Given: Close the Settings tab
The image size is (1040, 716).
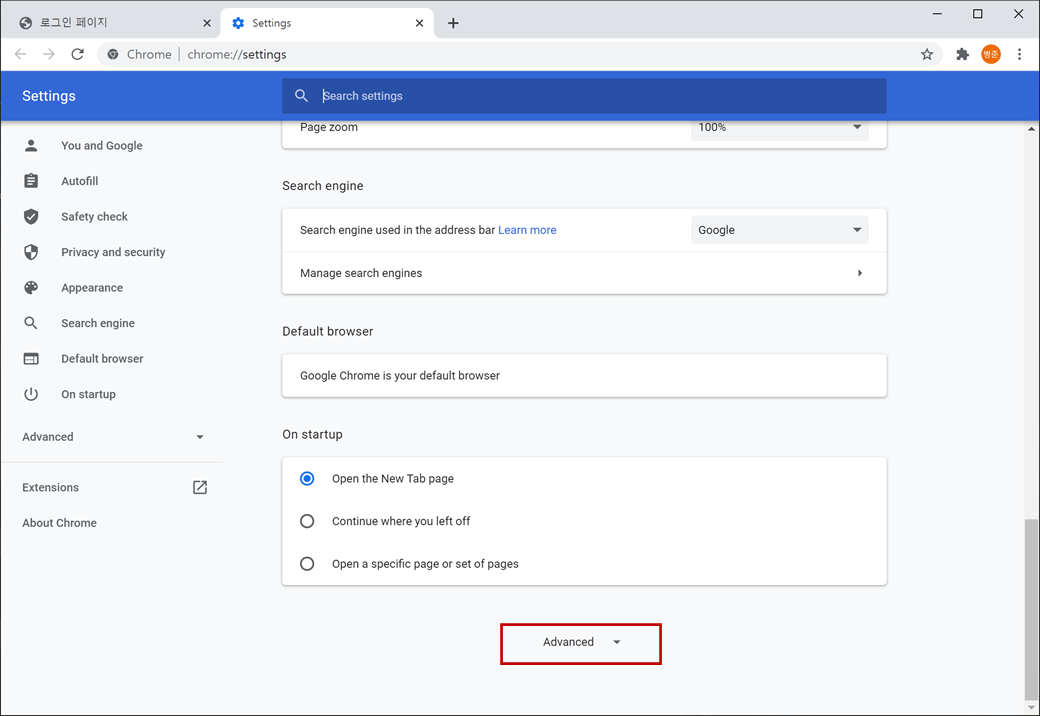Looking at the screenshot, I should click(419, 23).
